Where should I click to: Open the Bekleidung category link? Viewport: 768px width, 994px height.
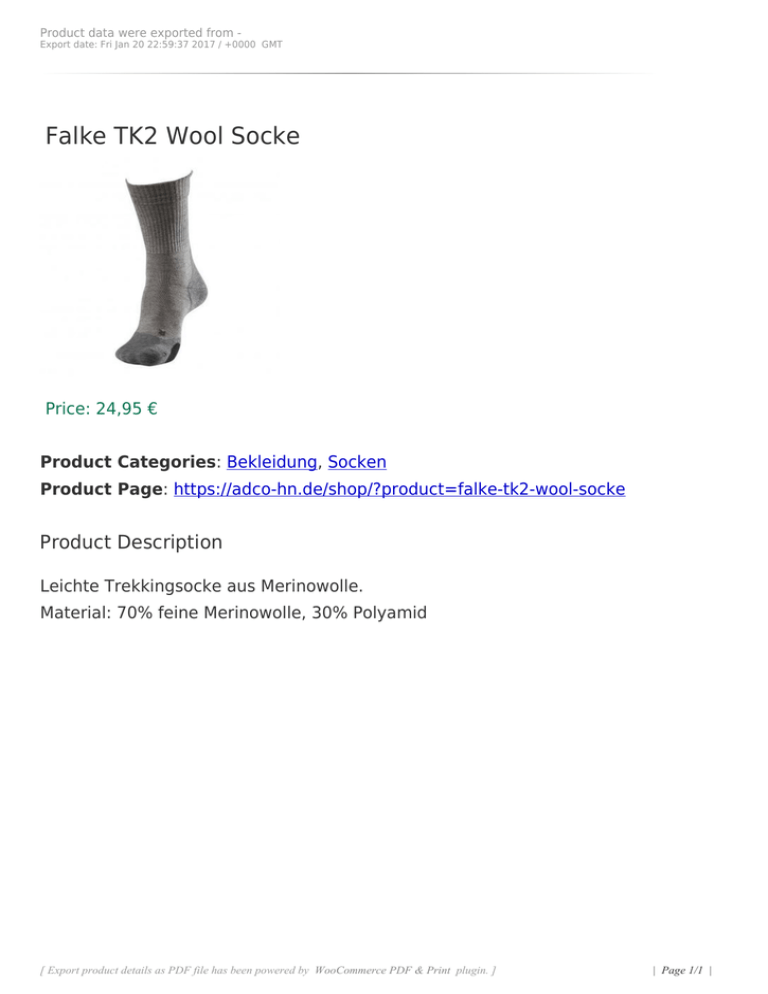271,462
